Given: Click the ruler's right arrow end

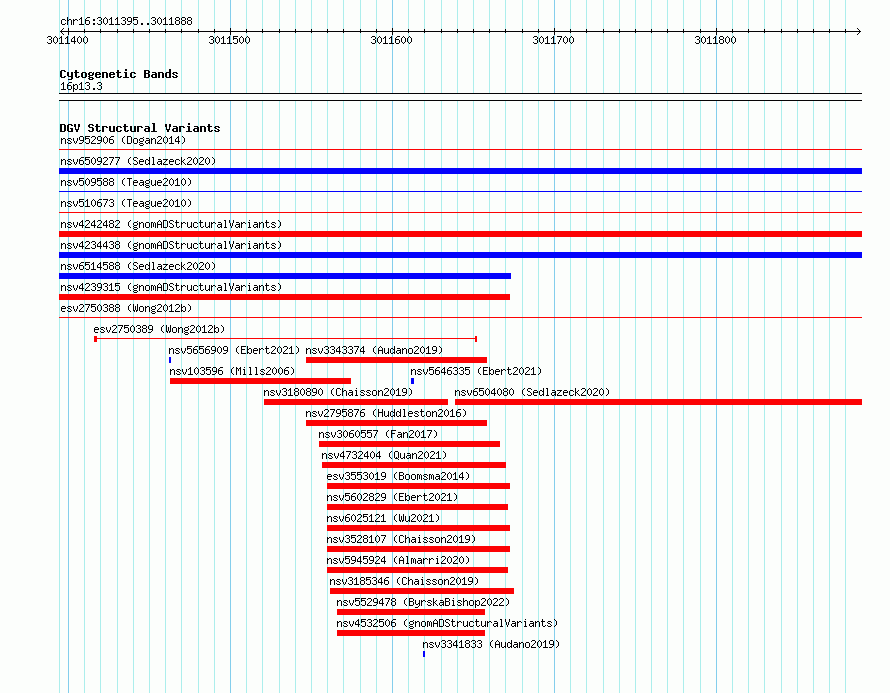Looking at the screenshot, I should [858, 31].
